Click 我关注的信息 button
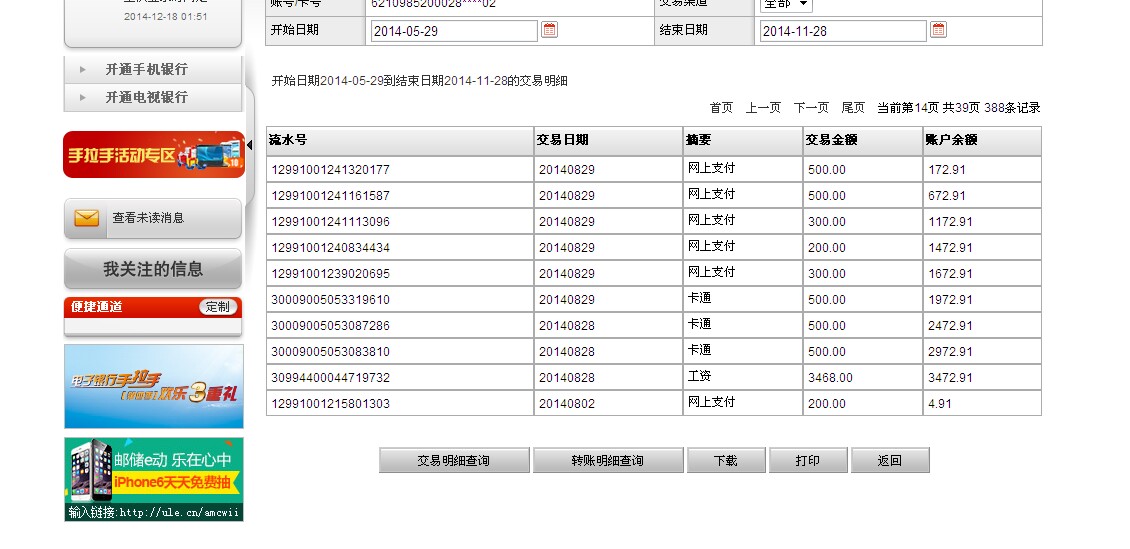The height and width of the screenshot is (549, 1130). tap(153, 269)
